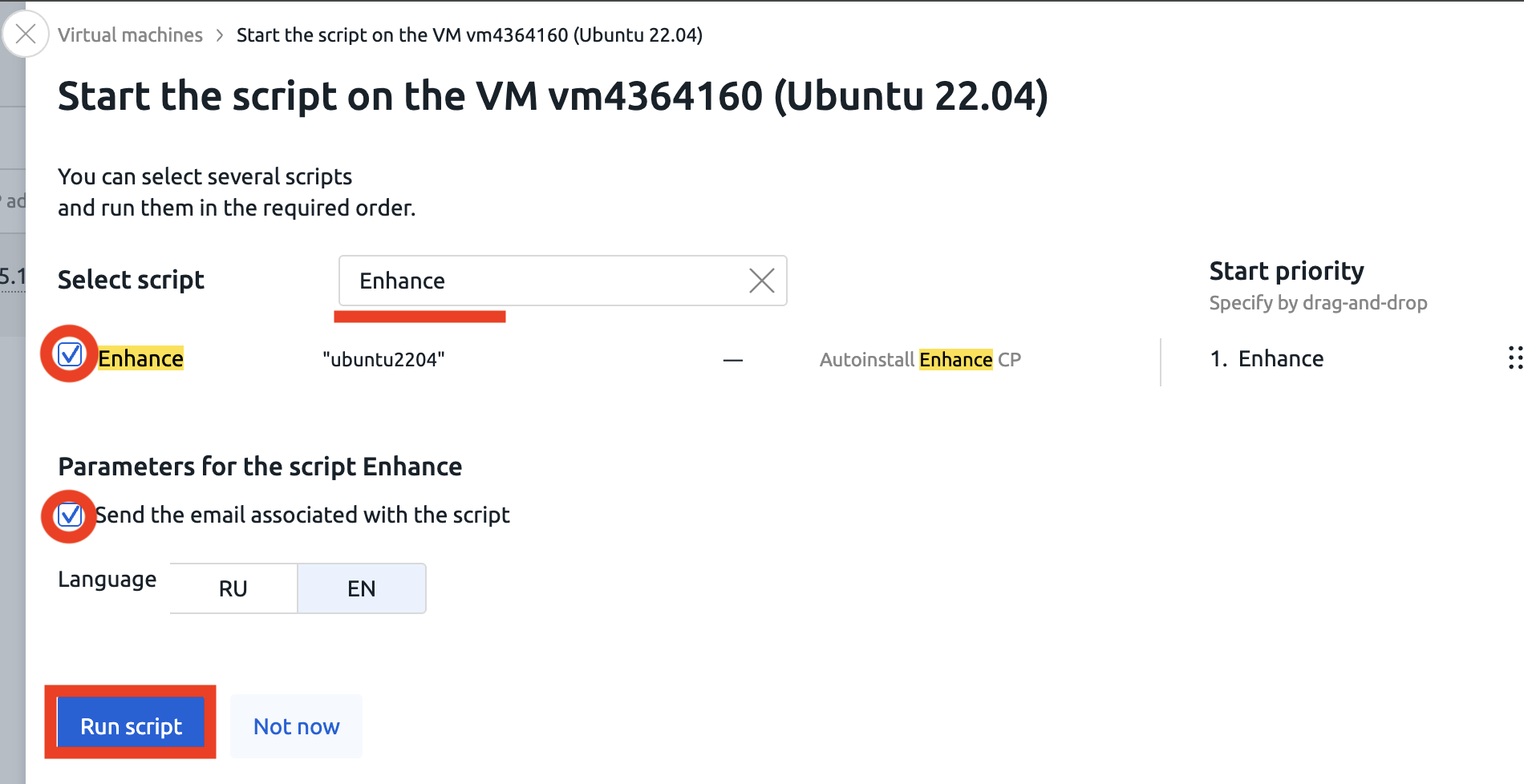Dismiss with the Not now button
Image resolution: width=1524 pixels, height=784 pixels.
tap(296, 726)
